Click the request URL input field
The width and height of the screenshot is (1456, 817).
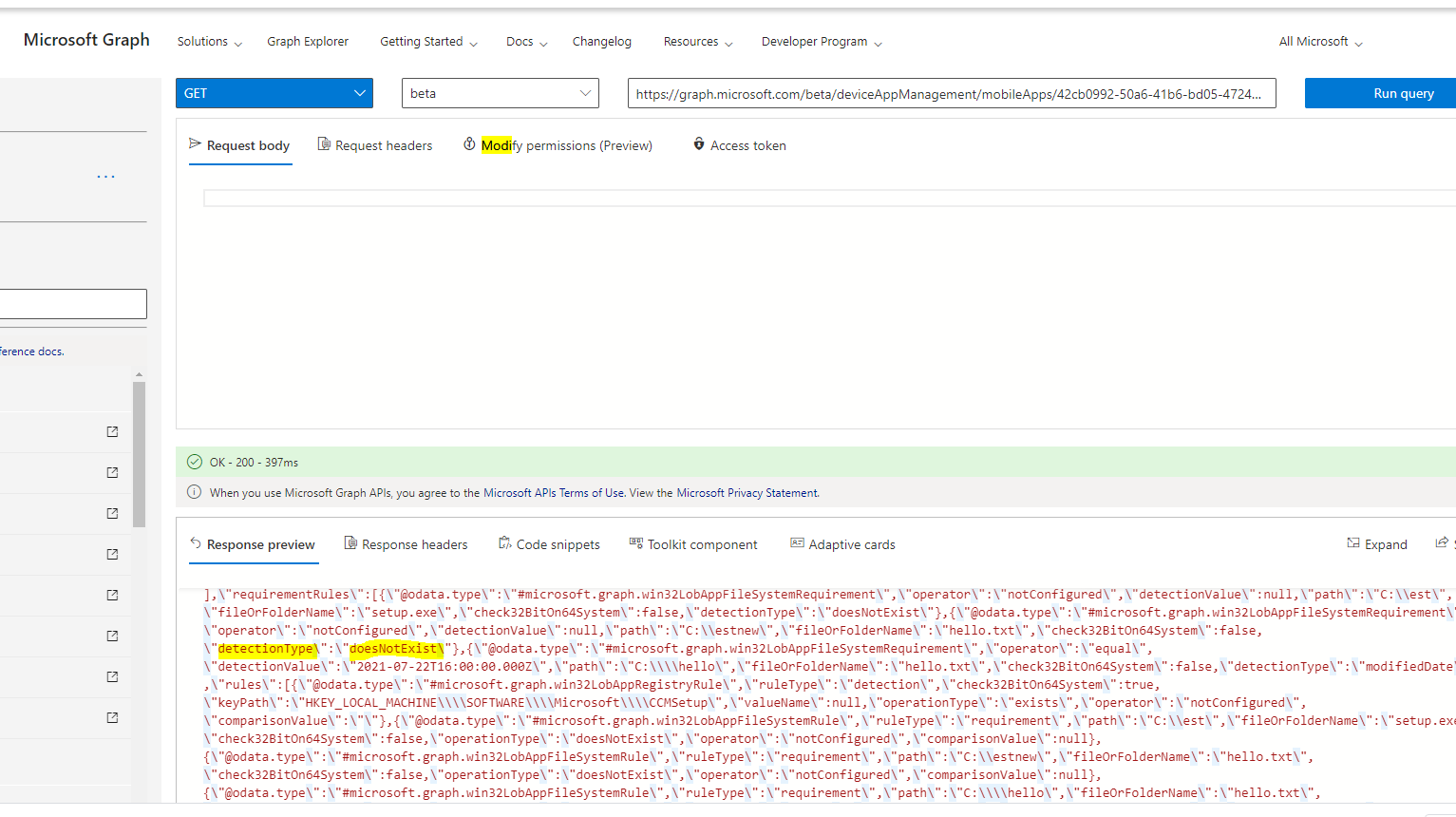click(952, 93)
